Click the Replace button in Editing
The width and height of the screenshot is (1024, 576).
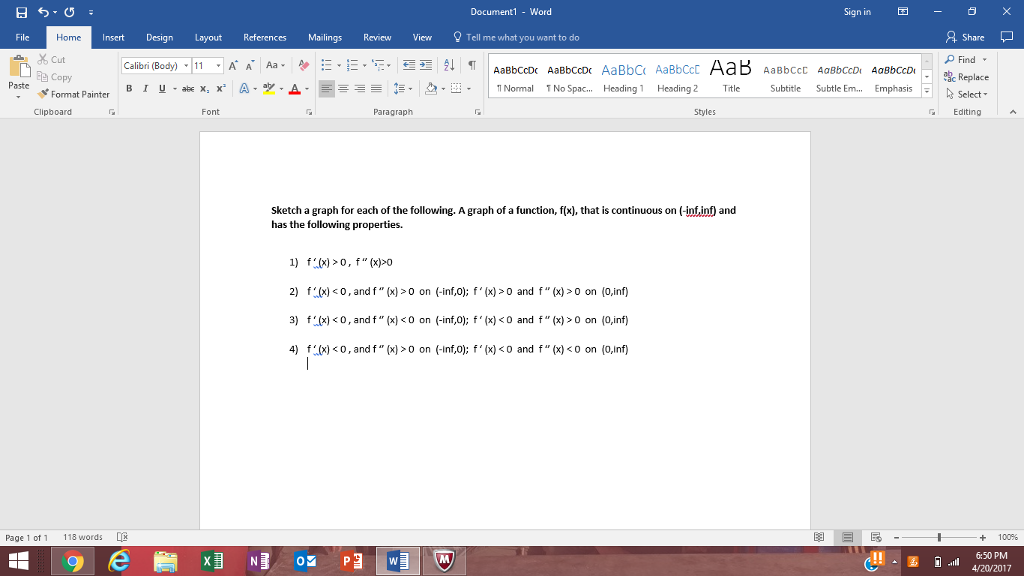[x=967, y=77]
